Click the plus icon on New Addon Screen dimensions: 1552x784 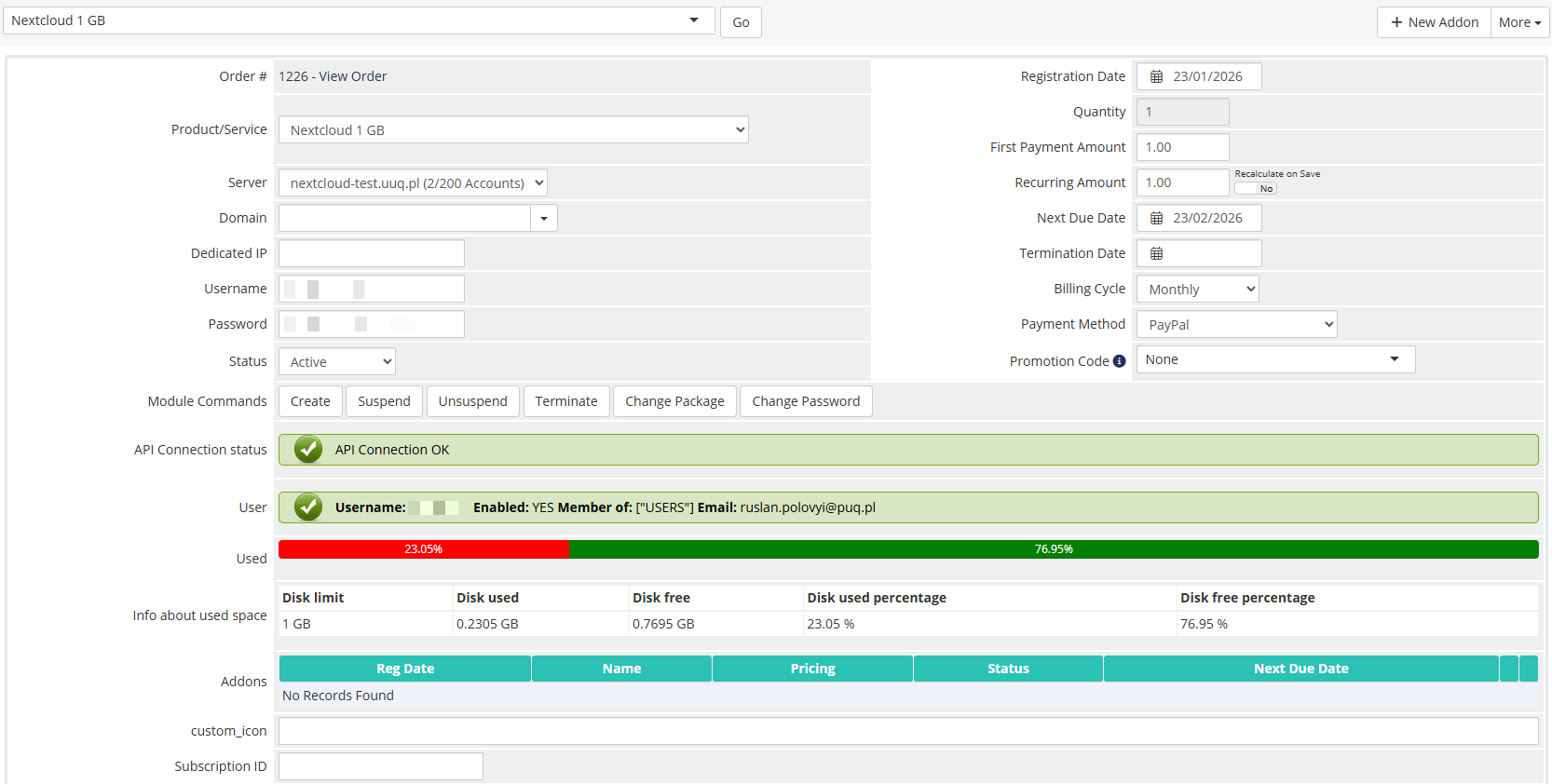pos(1396,22)
